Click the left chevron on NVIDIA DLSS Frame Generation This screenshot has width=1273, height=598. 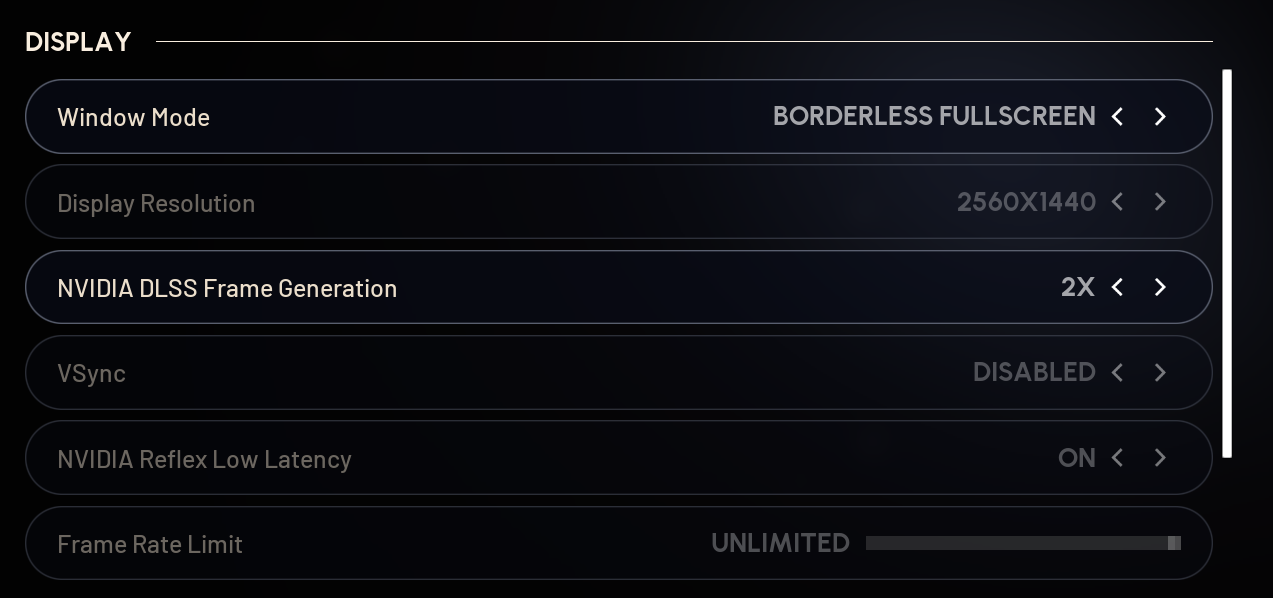(1117, 287)
